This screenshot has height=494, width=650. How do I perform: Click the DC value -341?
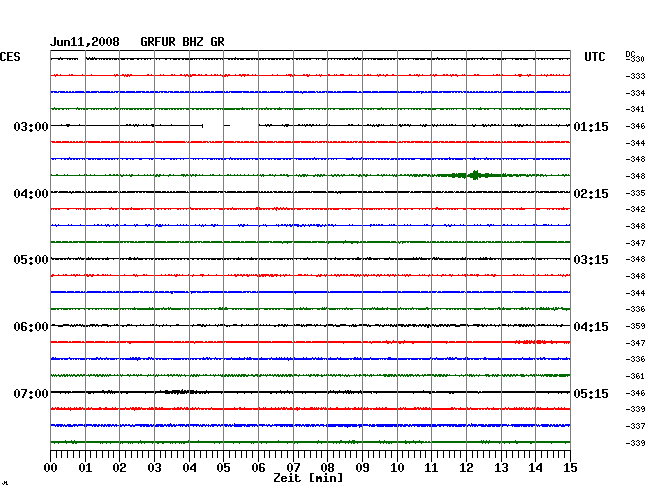click(635, 109)
